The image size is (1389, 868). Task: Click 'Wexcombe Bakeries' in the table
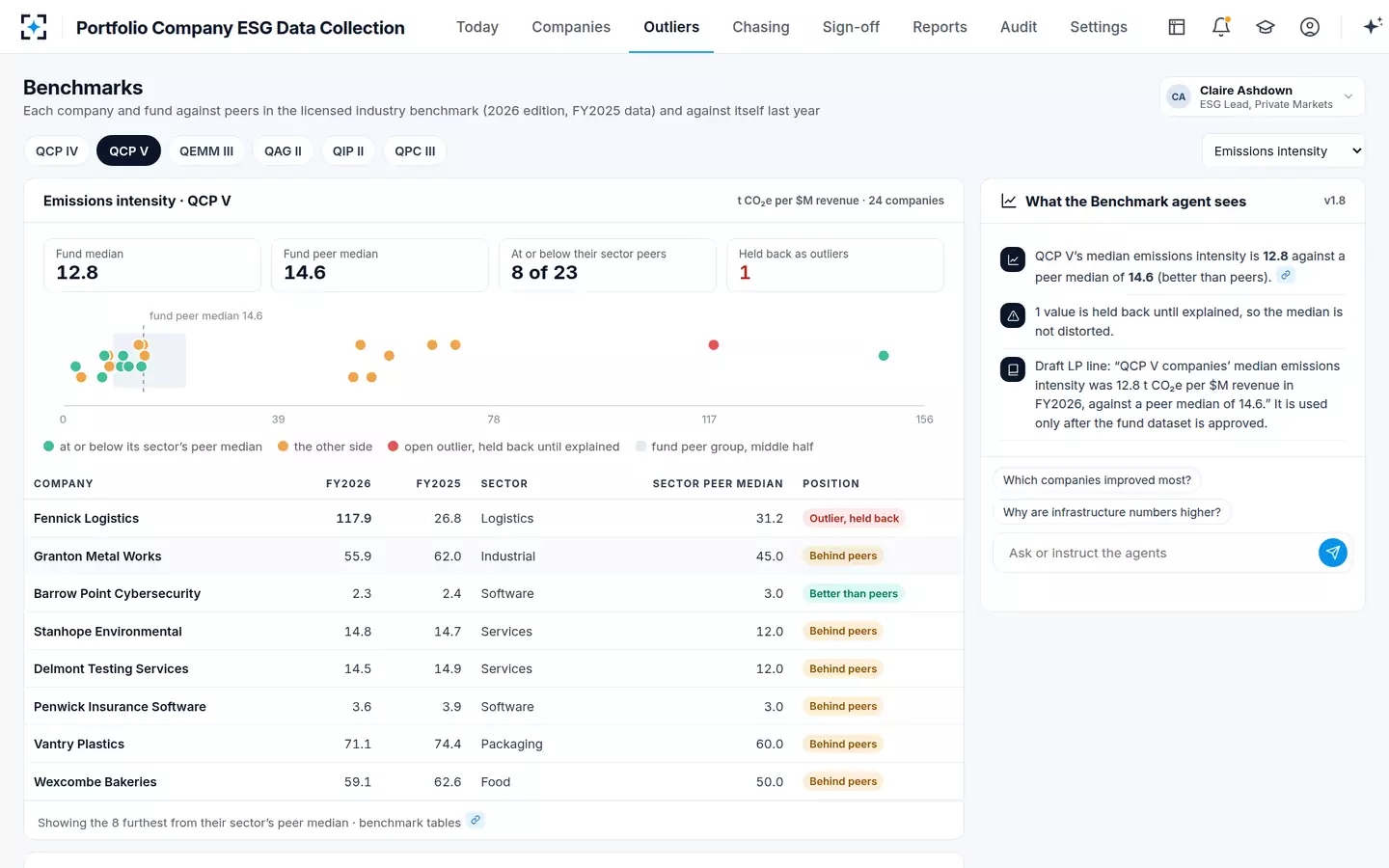[95, 782]
